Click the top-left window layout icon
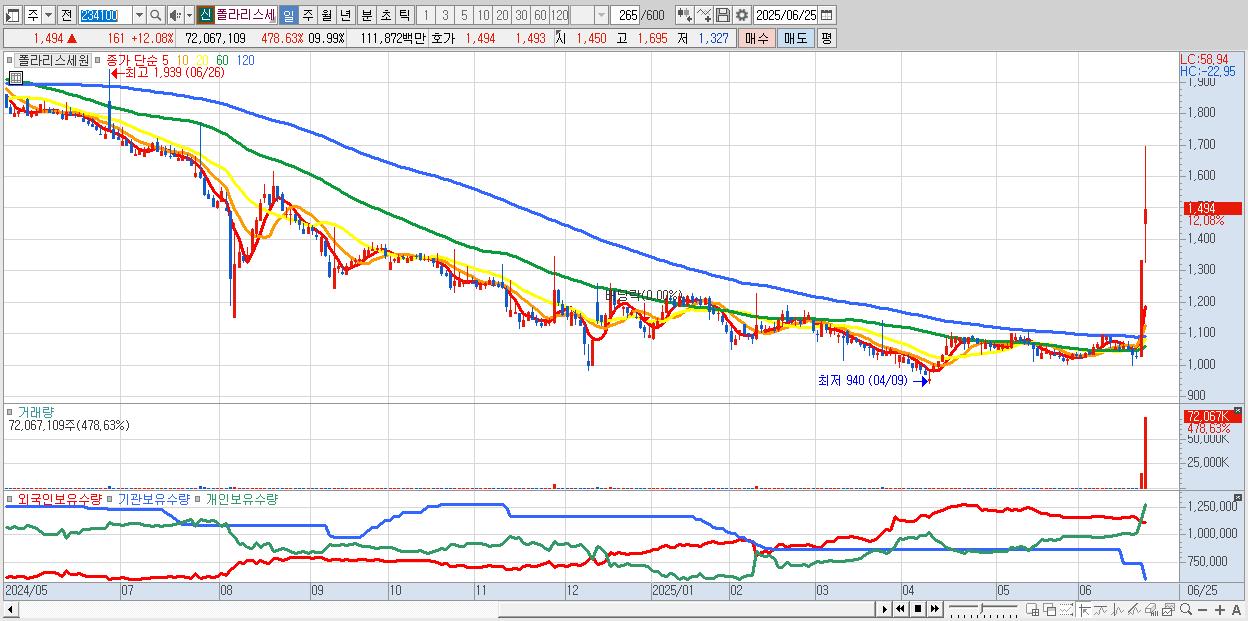The width and height of the screenshot is (1248, 621). point(13,15)
